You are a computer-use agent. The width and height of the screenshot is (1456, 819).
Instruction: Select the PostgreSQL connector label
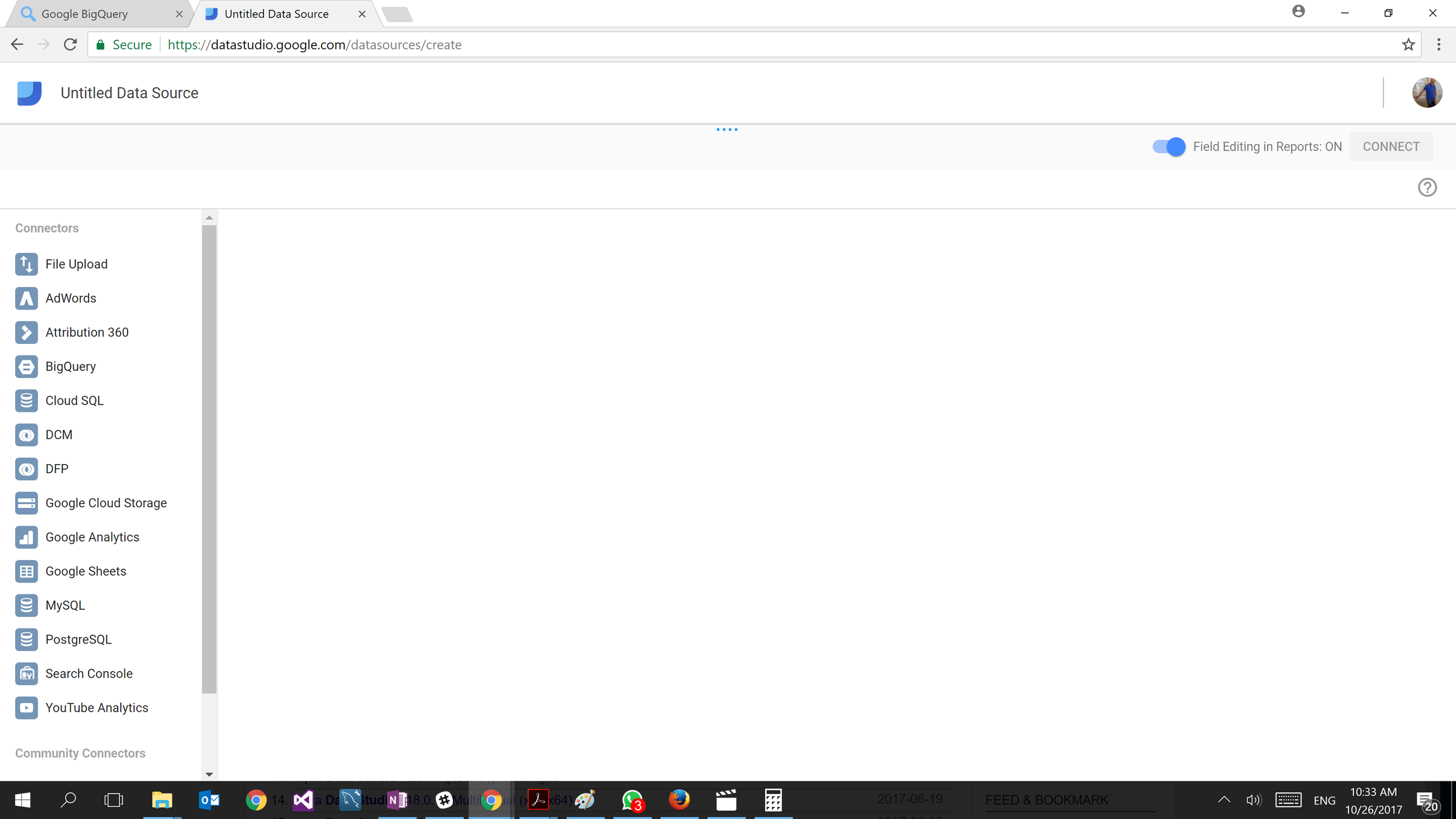tap(78, 639)
